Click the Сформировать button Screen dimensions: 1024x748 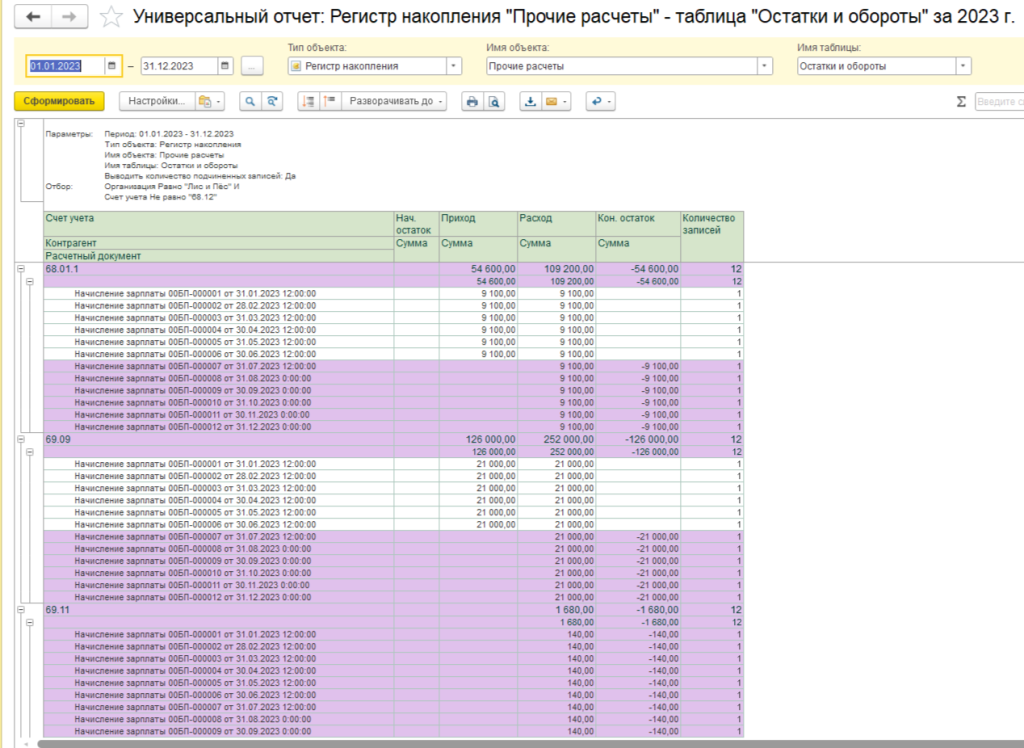59,101
